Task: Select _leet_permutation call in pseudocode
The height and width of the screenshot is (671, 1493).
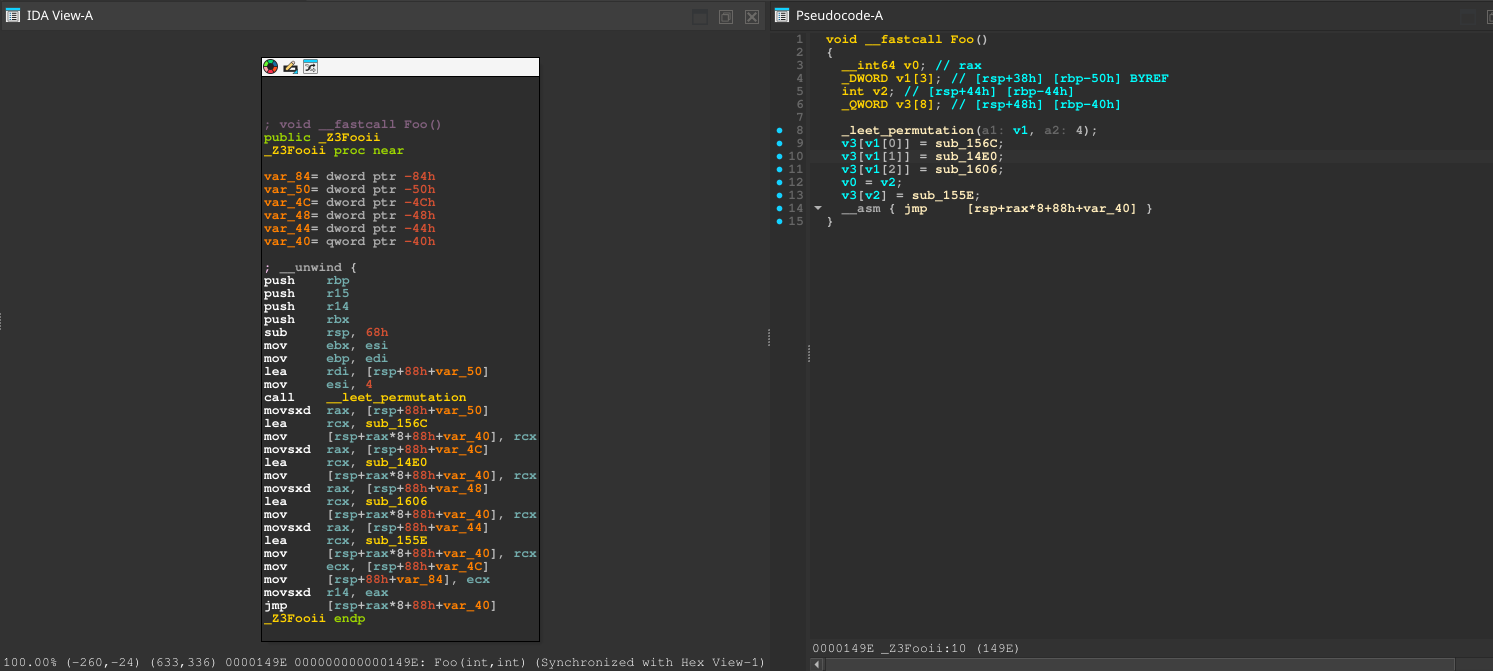Action: click(x=907, y=130)
